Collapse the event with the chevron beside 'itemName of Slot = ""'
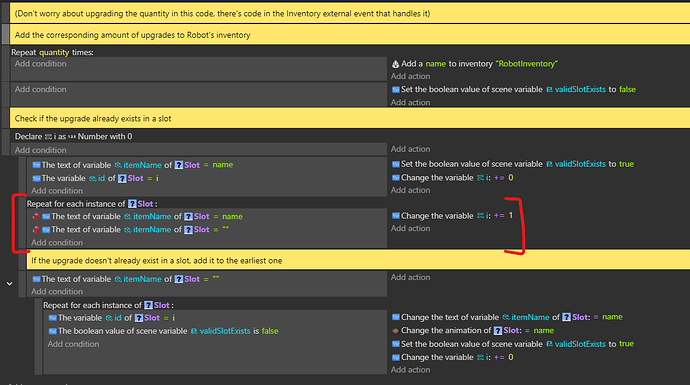 9,284
